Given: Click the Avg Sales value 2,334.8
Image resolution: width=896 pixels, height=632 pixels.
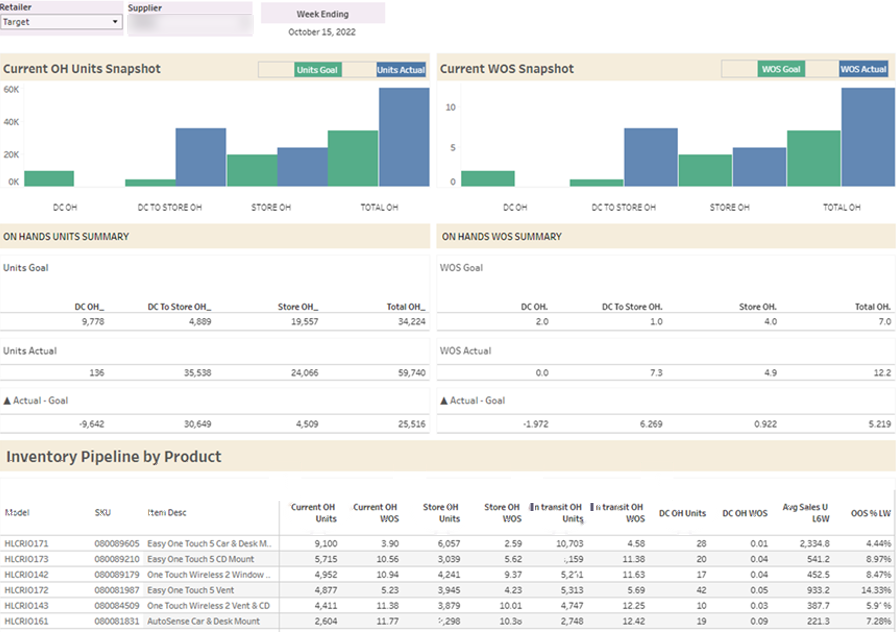Looking at the screenshot, I should coord(814,543).
